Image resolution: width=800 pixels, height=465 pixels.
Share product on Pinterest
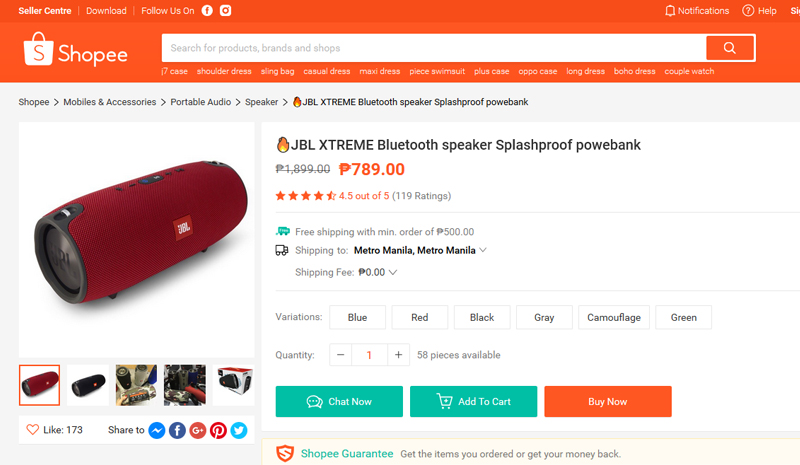pos(218,430)
